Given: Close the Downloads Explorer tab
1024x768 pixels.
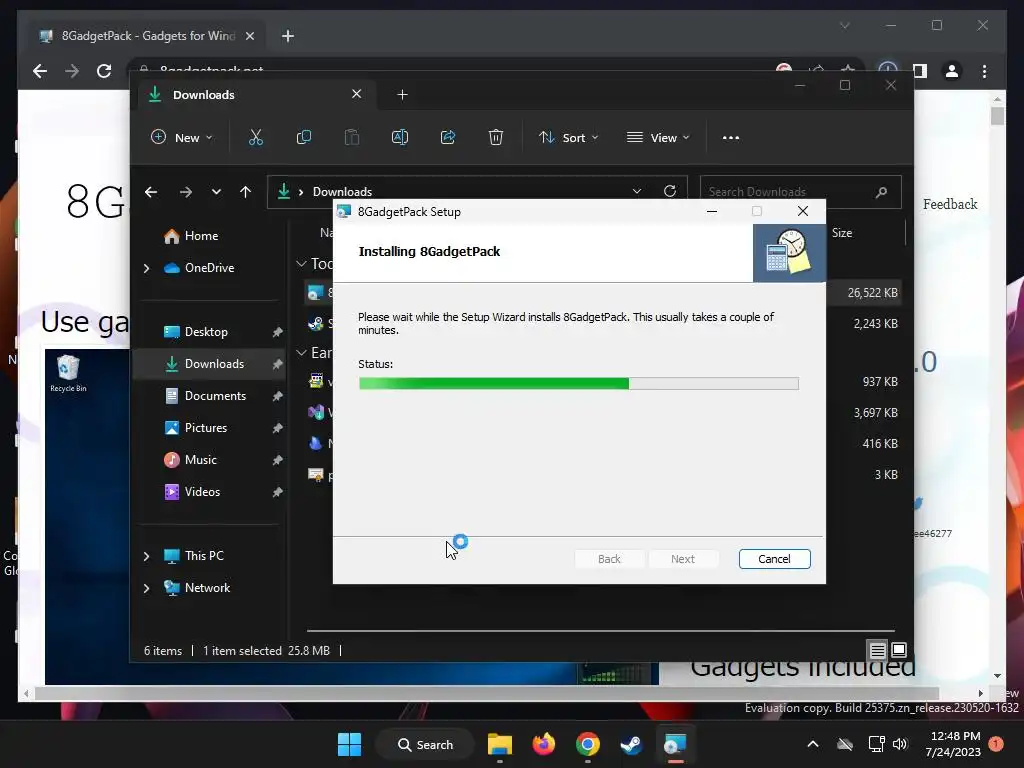Looking at the screenshot, I should click(x=357, y=94).
